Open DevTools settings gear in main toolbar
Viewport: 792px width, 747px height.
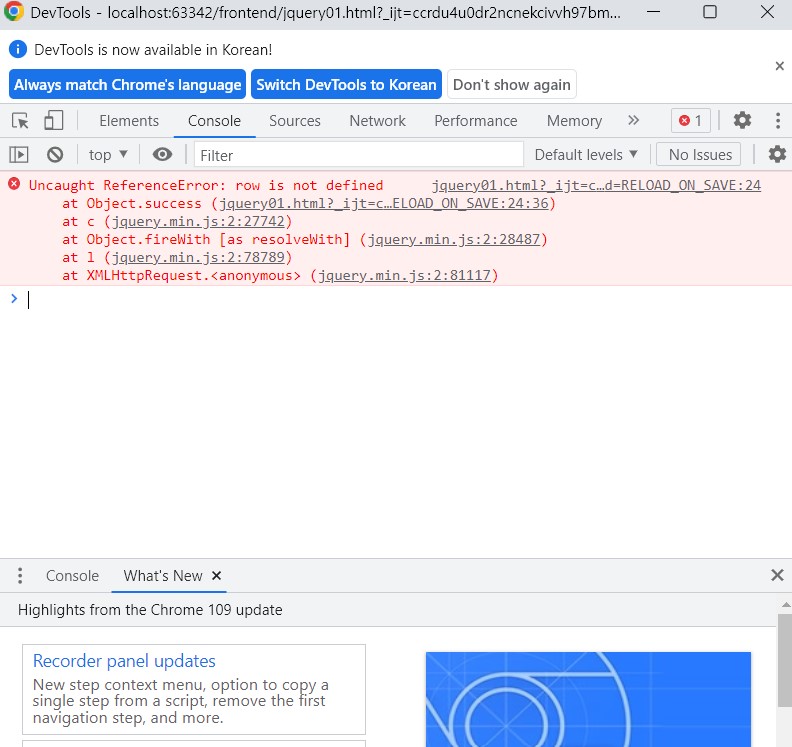(742, 121)
